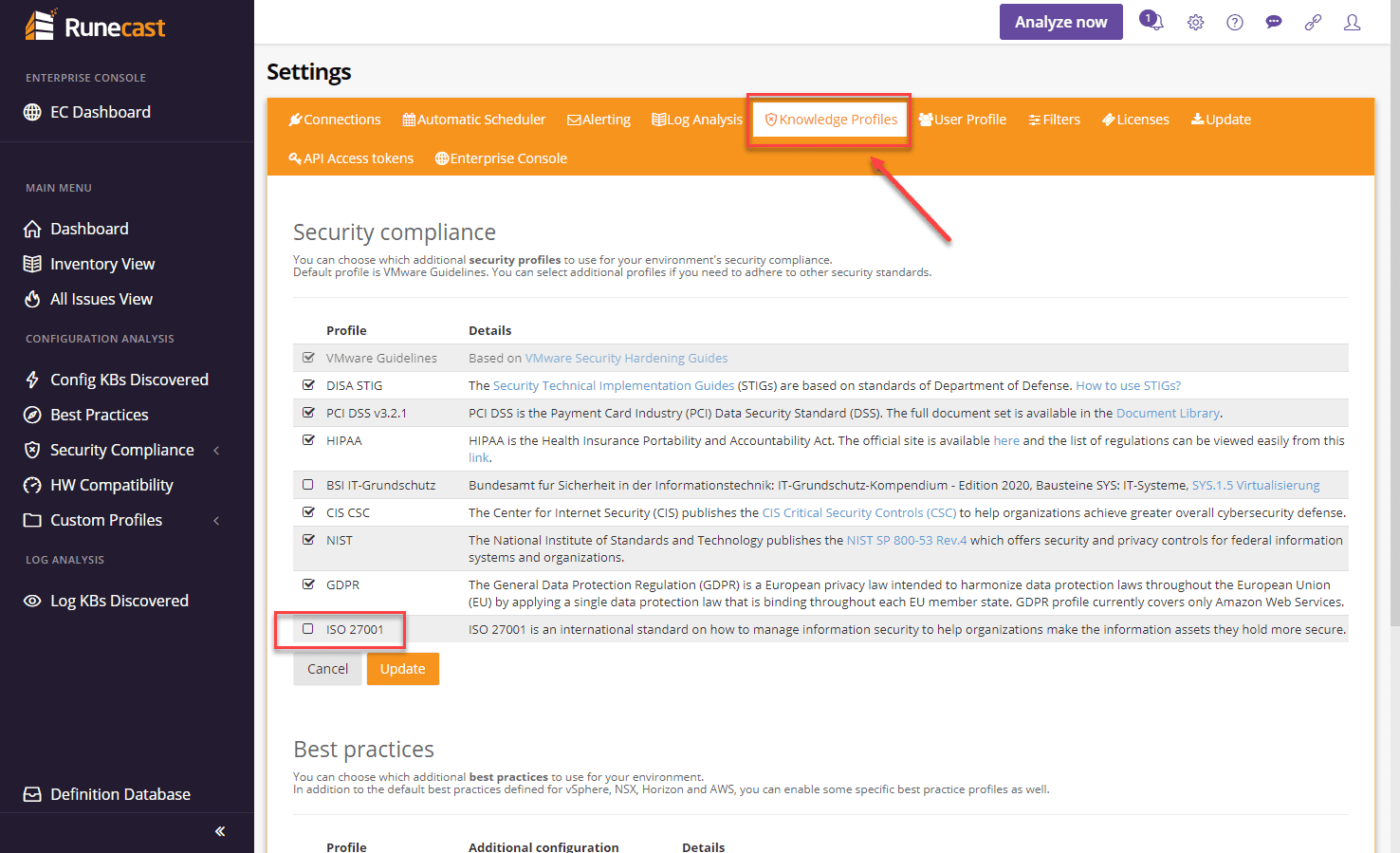The height and width of the screenshot is (853, 1400).
Task: Click the feedback chat bubble icon
Action: coord(1274,22)
